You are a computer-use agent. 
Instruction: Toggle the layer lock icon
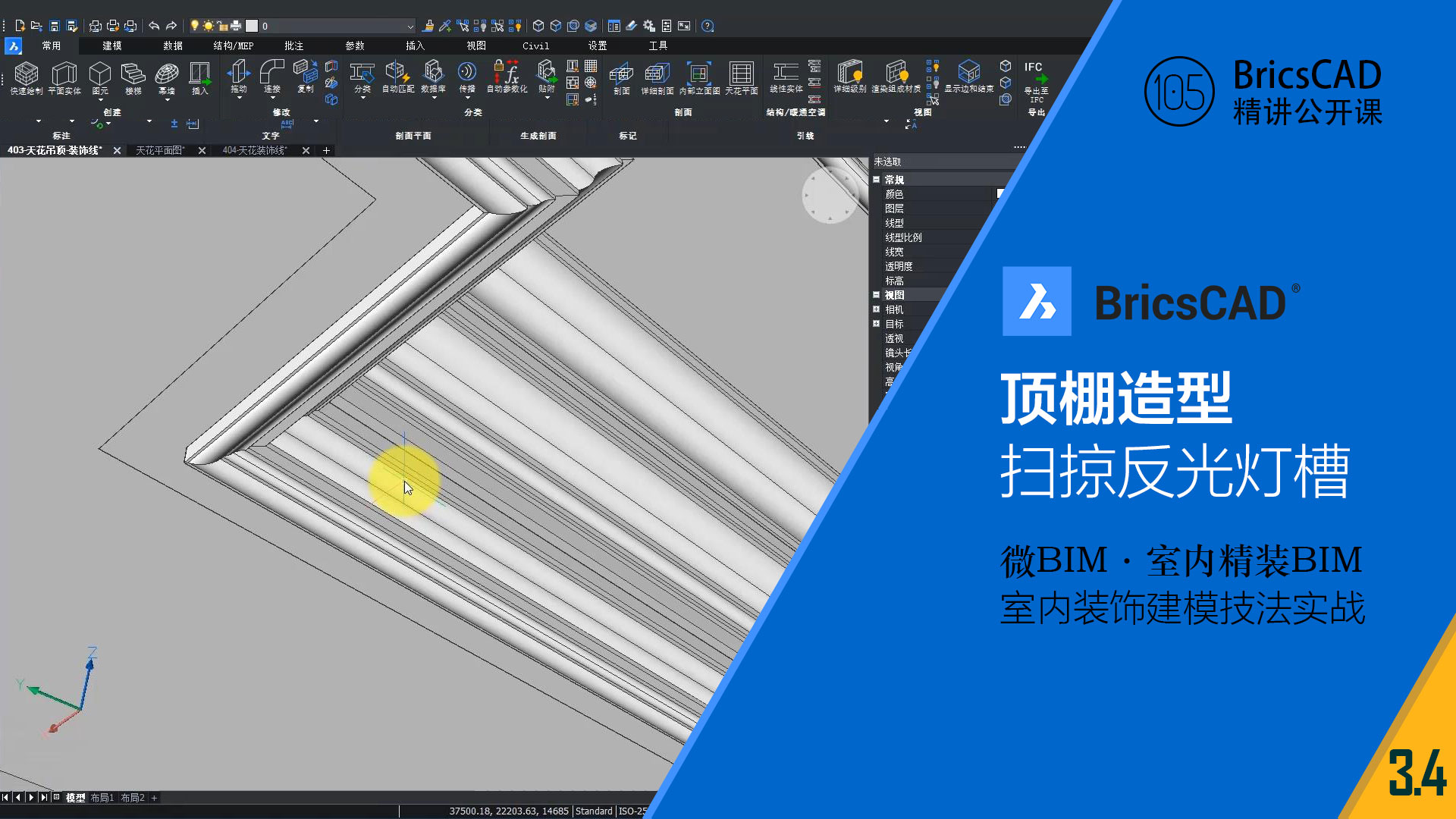(x=222, y=26)
